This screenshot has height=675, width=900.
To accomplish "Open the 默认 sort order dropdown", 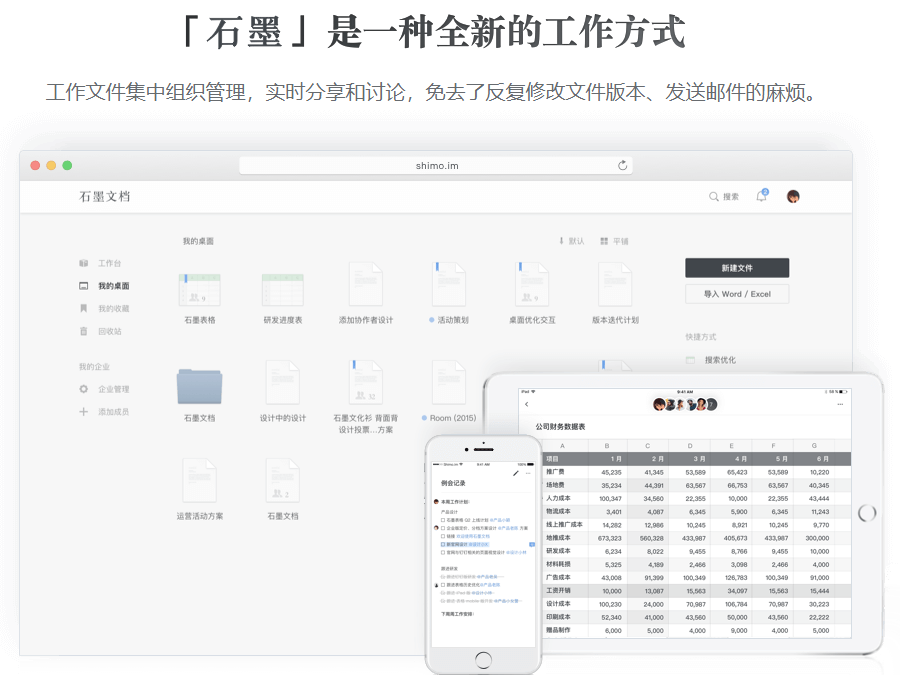I will point(572,241).
